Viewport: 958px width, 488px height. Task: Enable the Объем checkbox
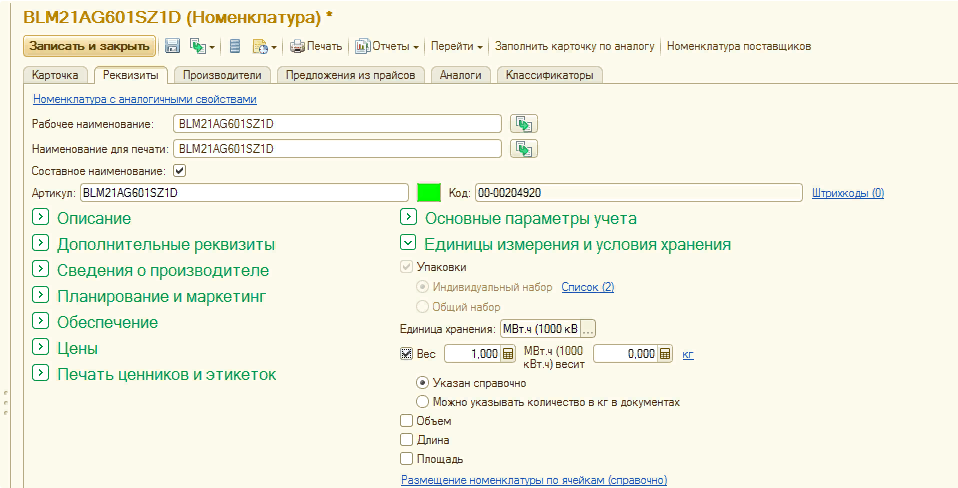(x=407, y=421)
